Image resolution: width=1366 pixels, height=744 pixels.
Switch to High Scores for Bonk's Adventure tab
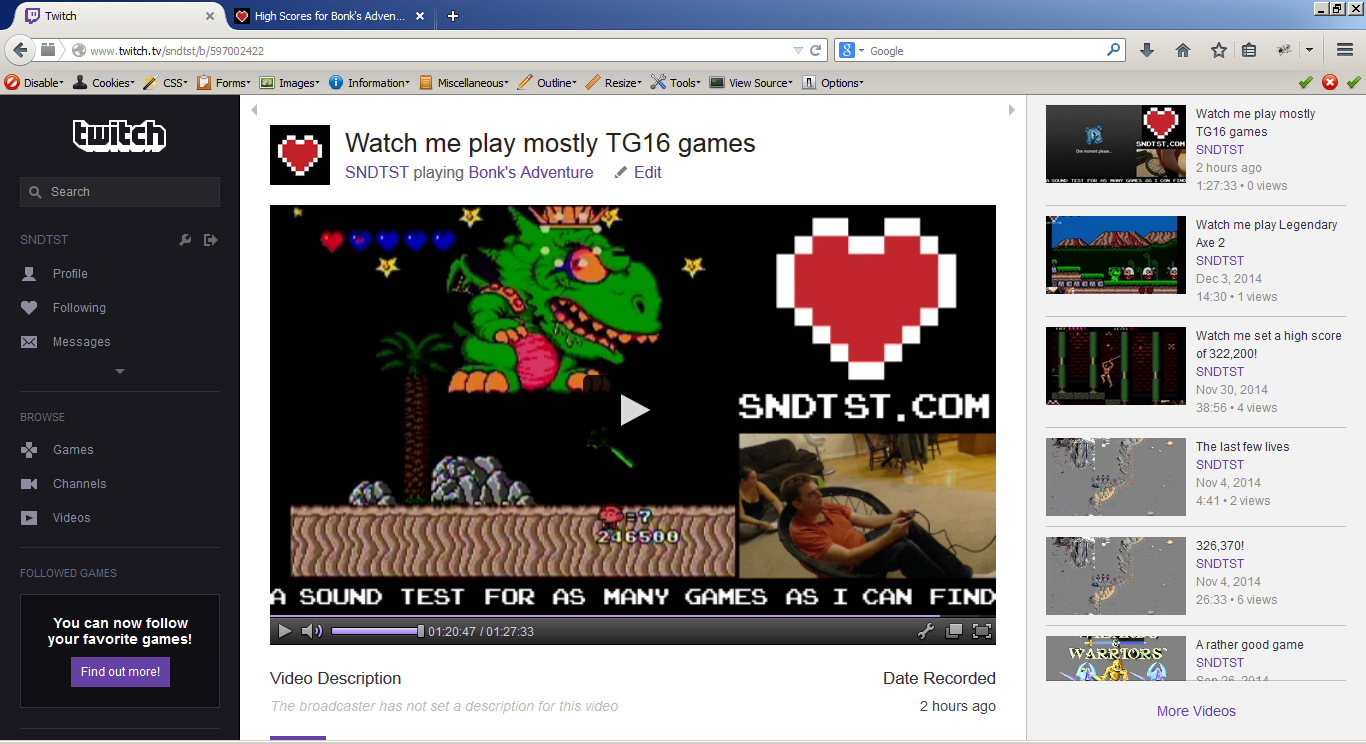point(330,16)
